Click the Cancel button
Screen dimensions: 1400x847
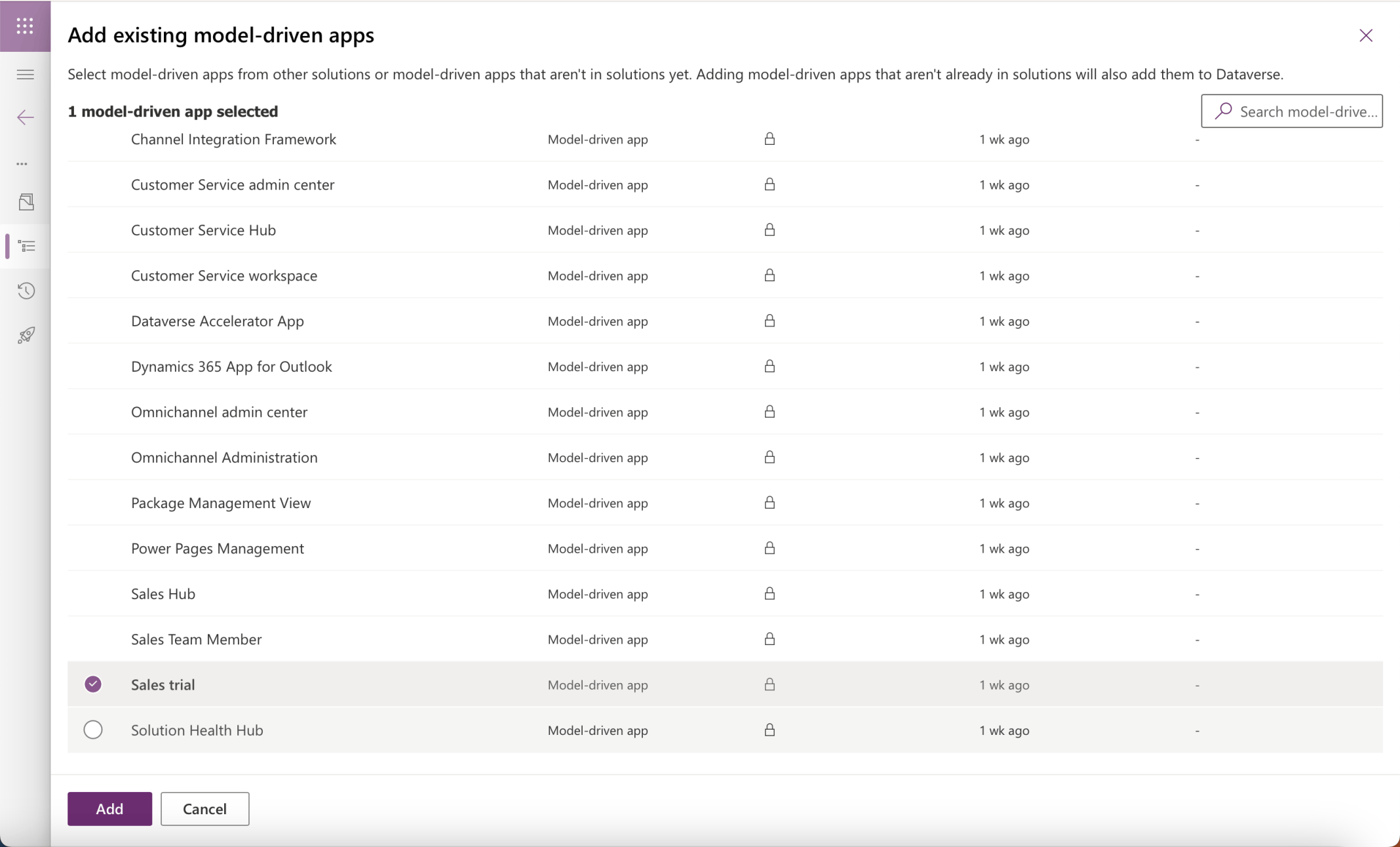point(204,809)
